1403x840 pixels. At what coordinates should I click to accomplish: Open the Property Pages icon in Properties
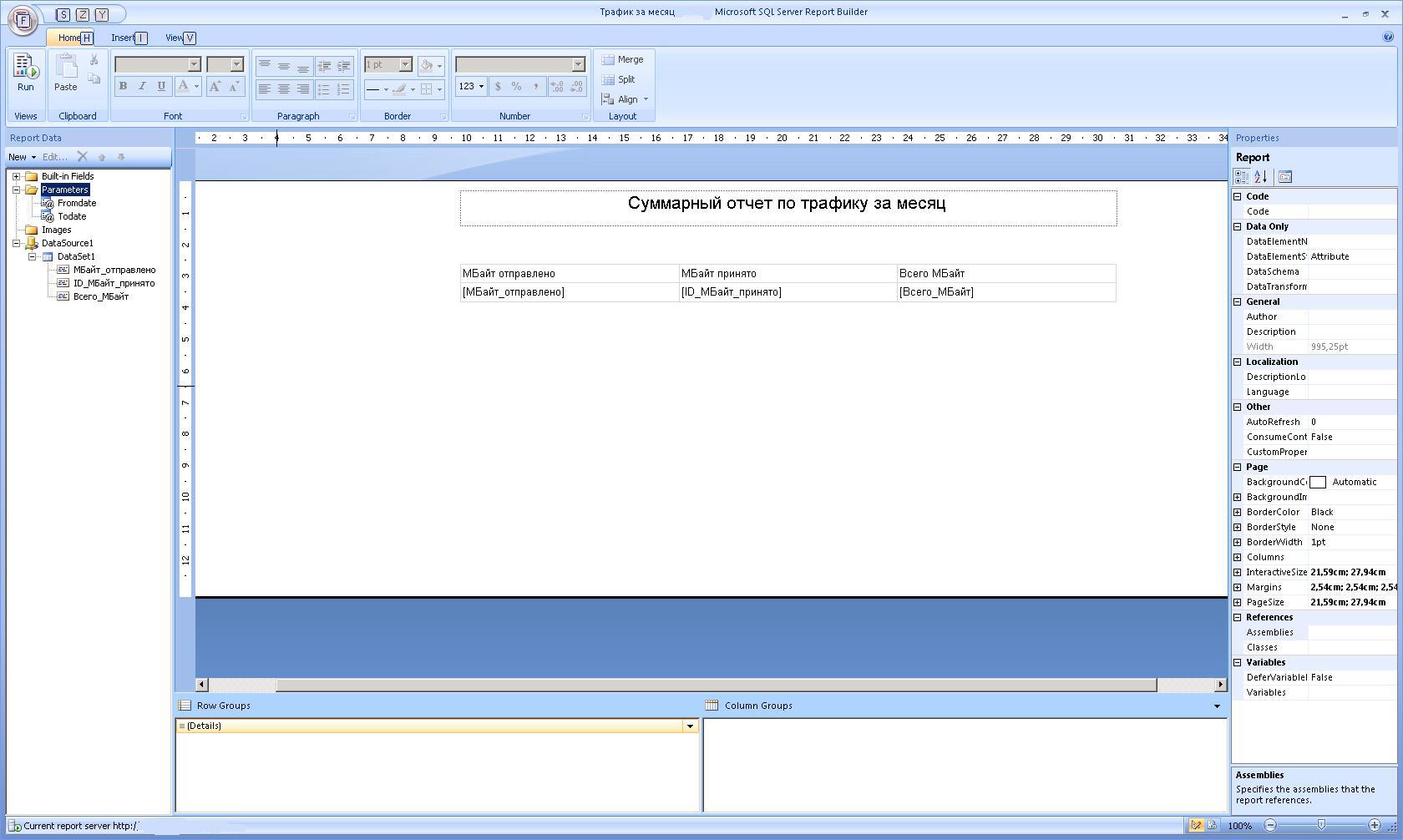(x=1285, y=176)
